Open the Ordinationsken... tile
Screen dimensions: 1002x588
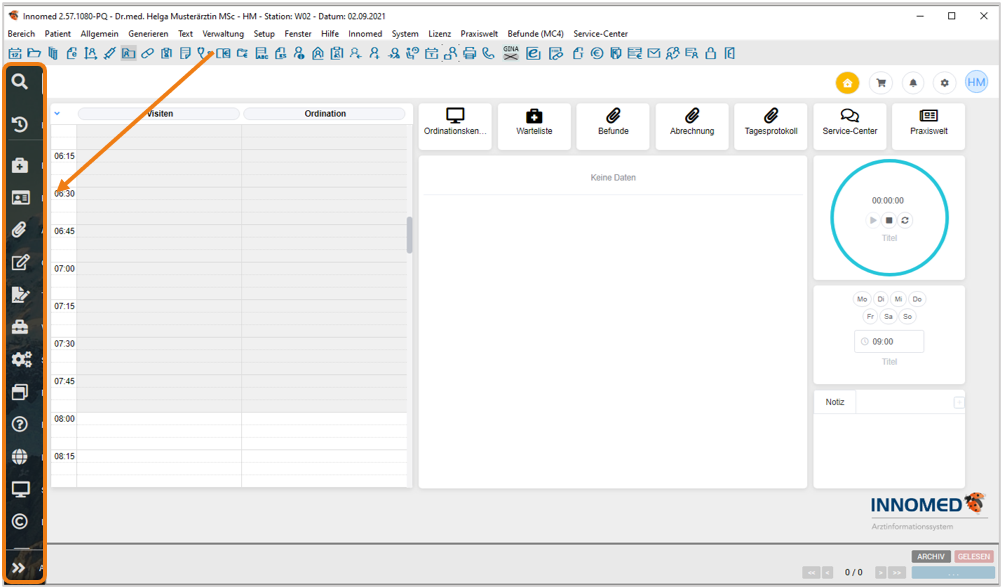pyautogui.click(x=455, y=127)
